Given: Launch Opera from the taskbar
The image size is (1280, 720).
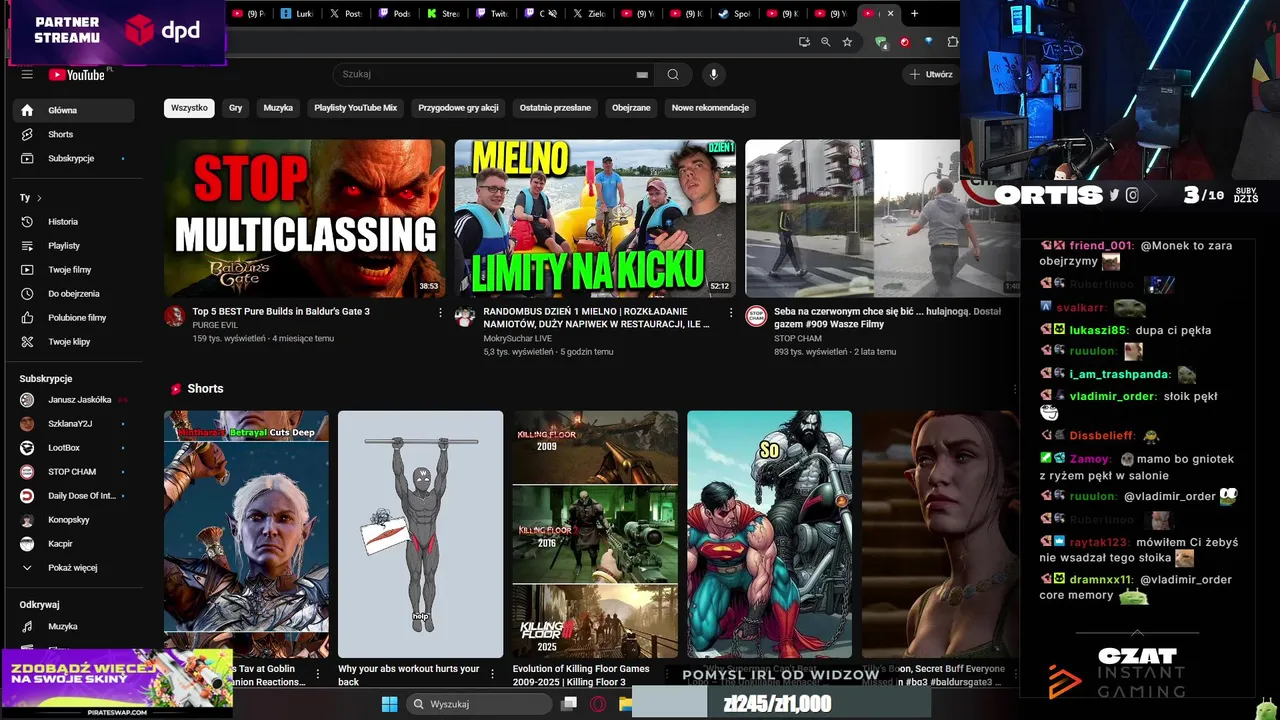Looking at the screenshot, I should 598,704.
